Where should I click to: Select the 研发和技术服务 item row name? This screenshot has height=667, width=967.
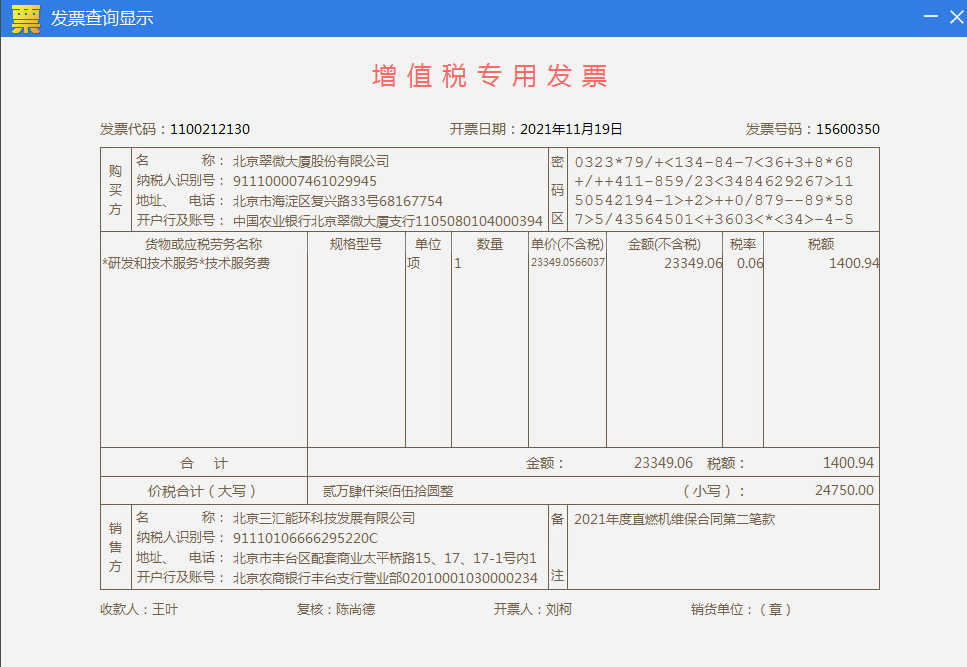coord(186,263)
